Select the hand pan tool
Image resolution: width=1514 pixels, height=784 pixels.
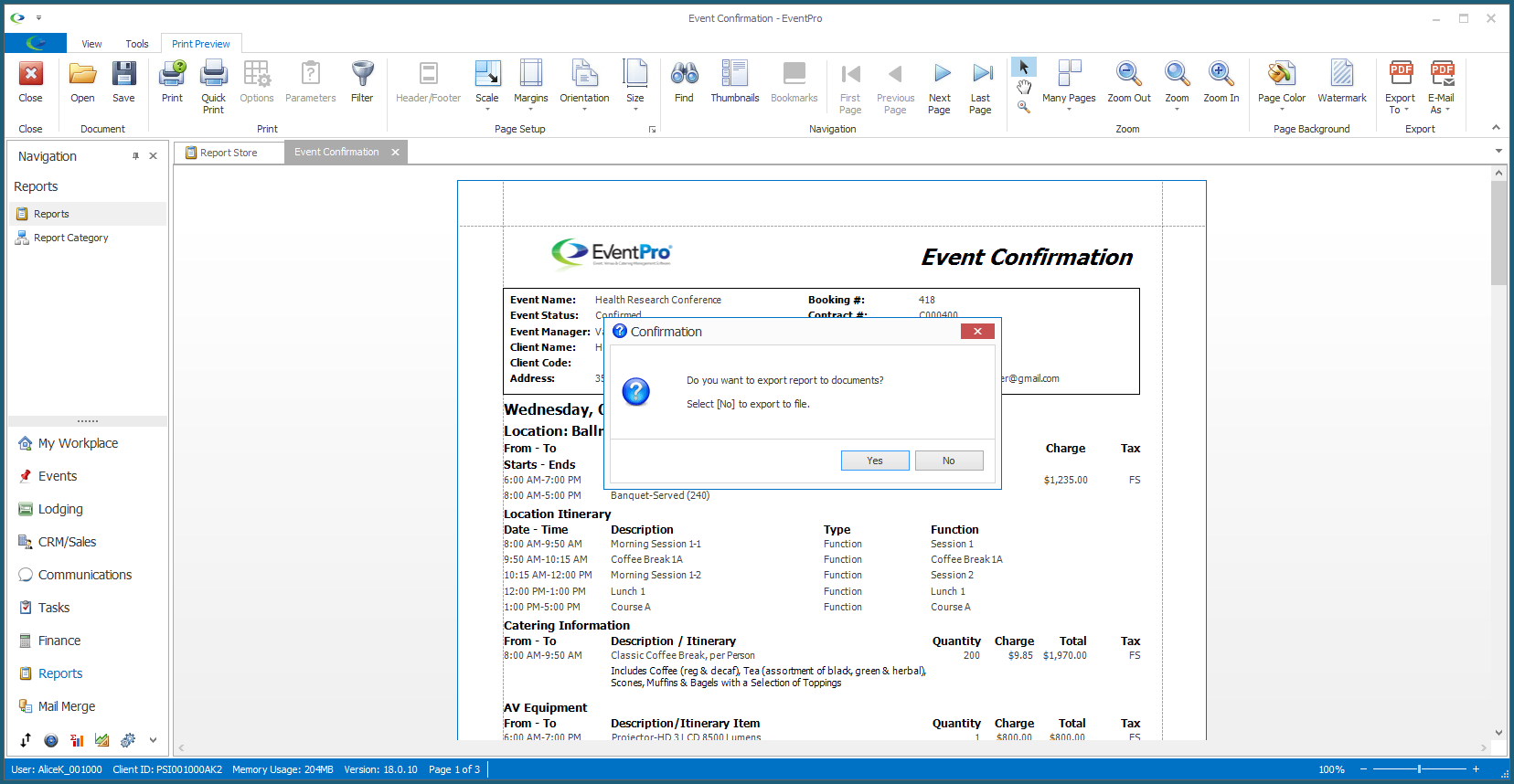pos(1024,87)
